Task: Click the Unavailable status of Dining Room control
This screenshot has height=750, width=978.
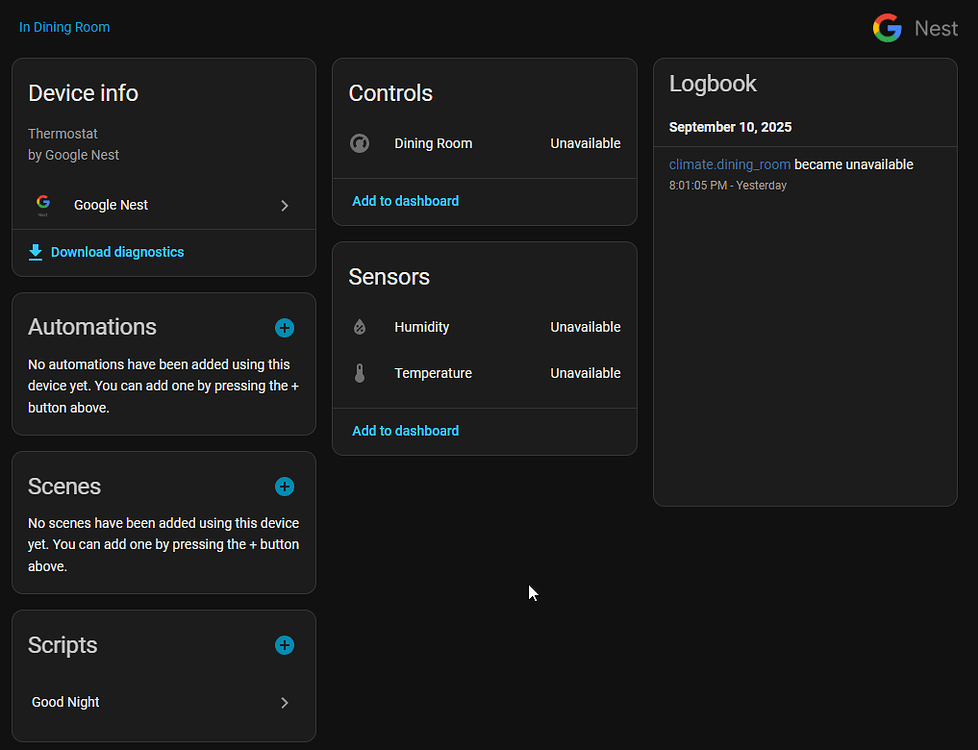Action: tap(585, 143)
